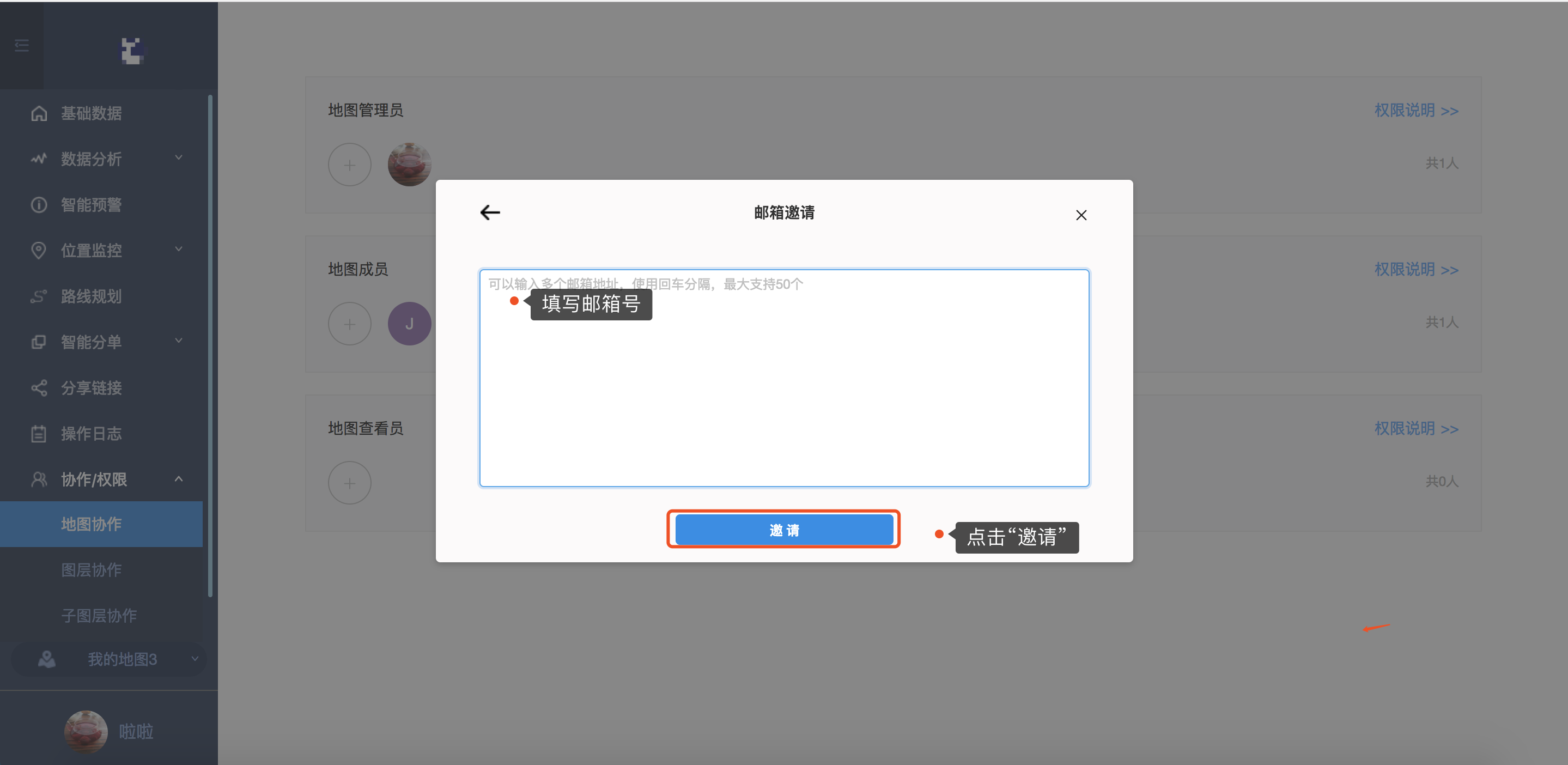The image size is (1568, 765).
Task: Click the route icon beside 路线规划
Action: pyautogui.click(x=39, y=296)
